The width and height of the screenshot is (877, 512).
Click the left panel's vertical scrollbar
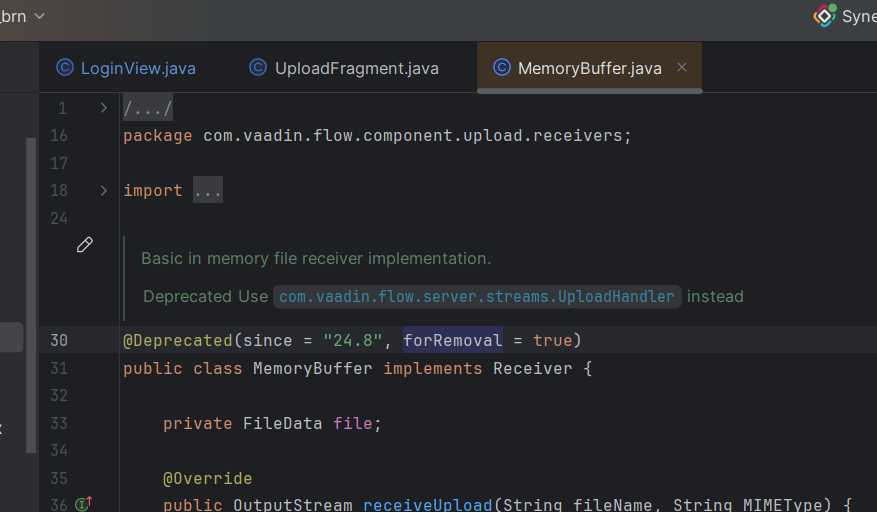pyautogui.click(x=31, y=290)
